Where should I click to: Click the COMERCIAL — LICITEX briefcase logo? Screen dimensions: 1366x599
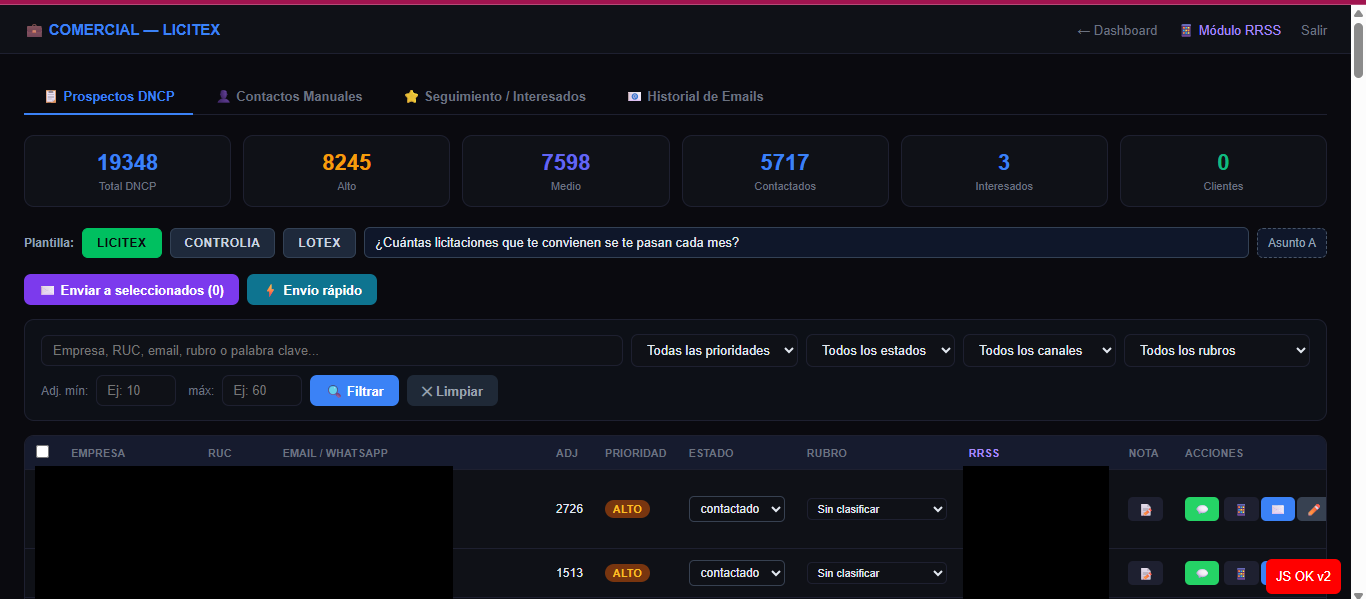click(123, 30)
